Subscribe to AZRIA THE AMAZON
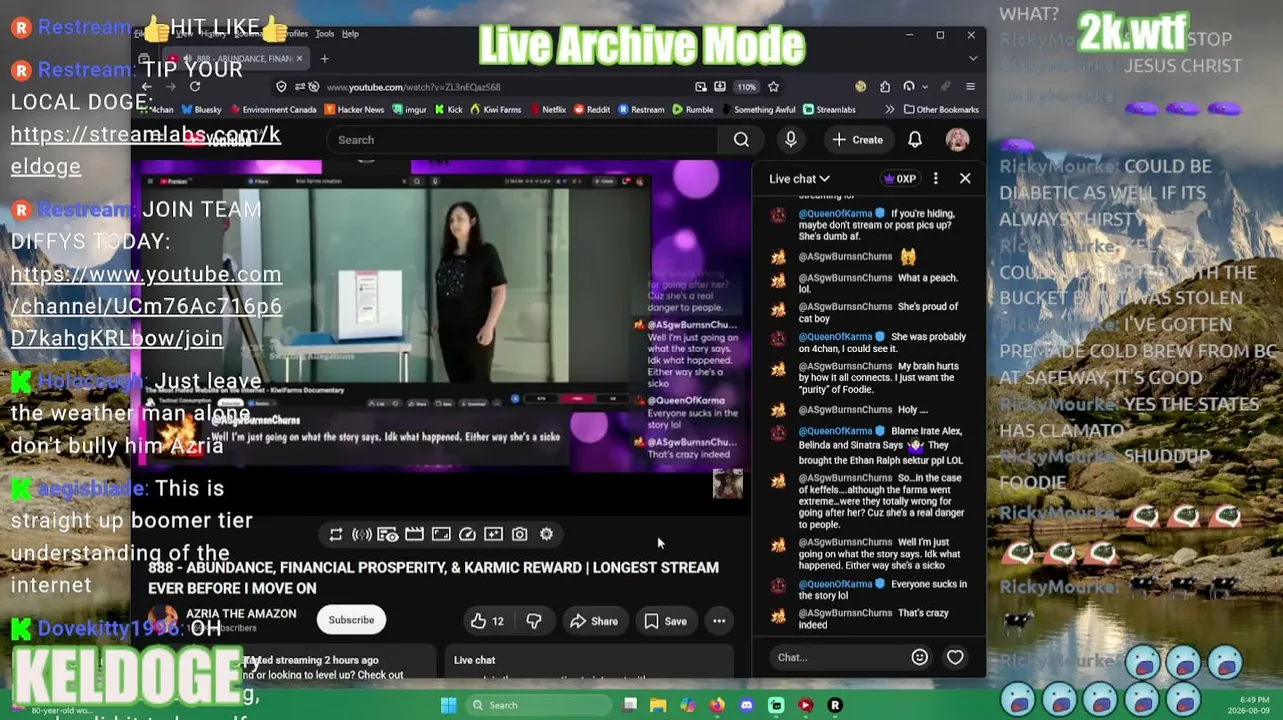 point(351,620)
